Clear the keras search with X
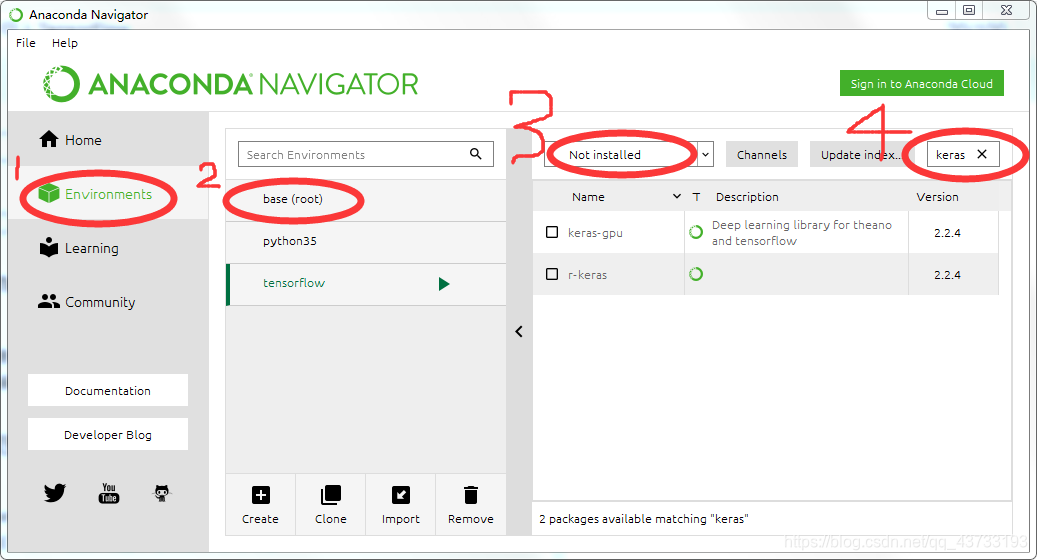 (x=982, y=154)
